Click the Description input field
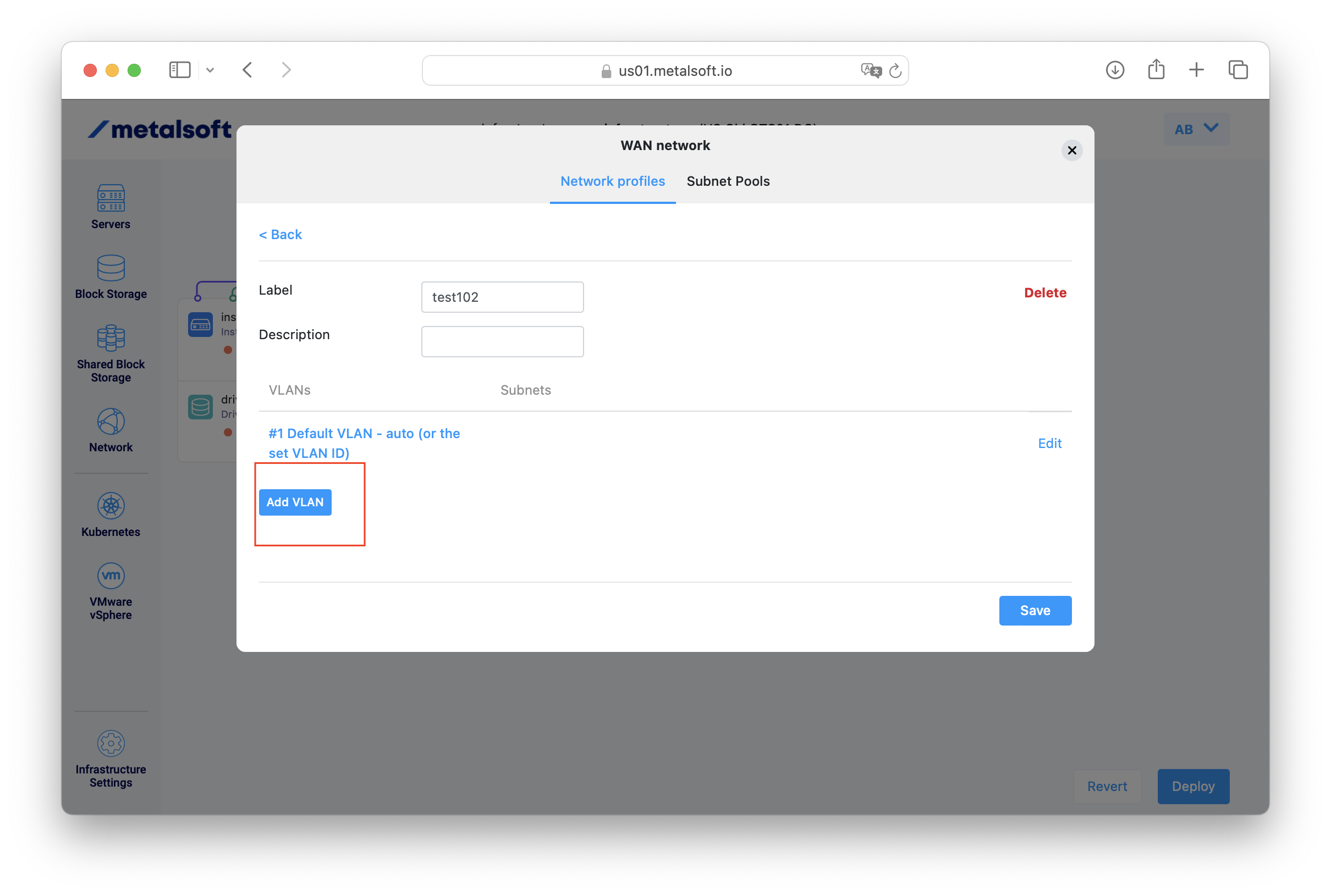This screenshot has width=1331, height=896. [502, 341]
